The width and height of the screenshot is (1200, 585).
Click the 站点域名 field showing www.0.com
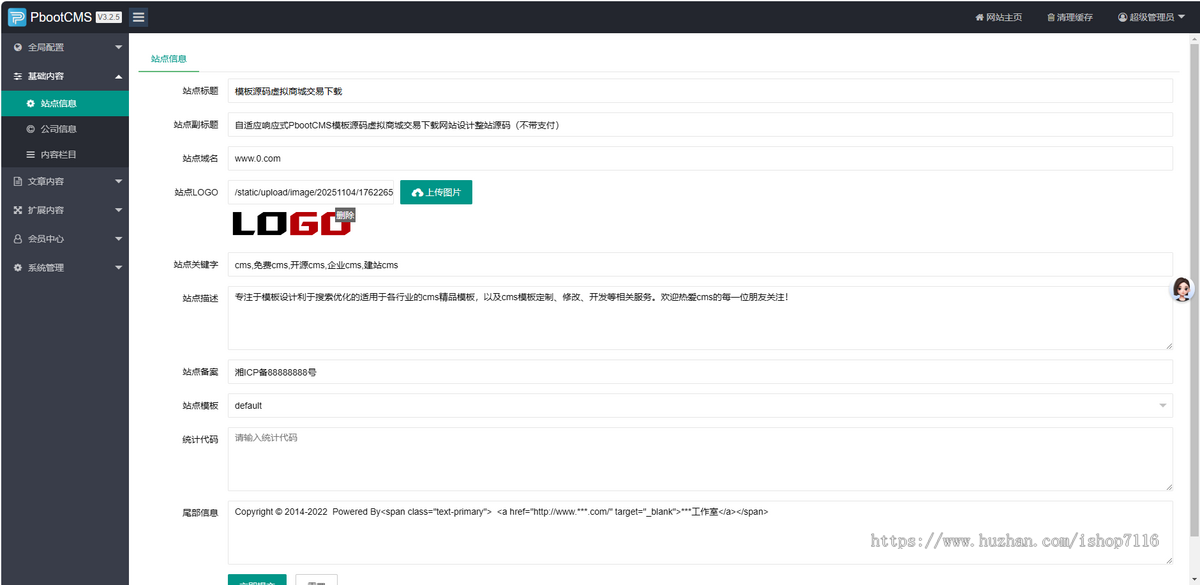[x=700, y=159]
